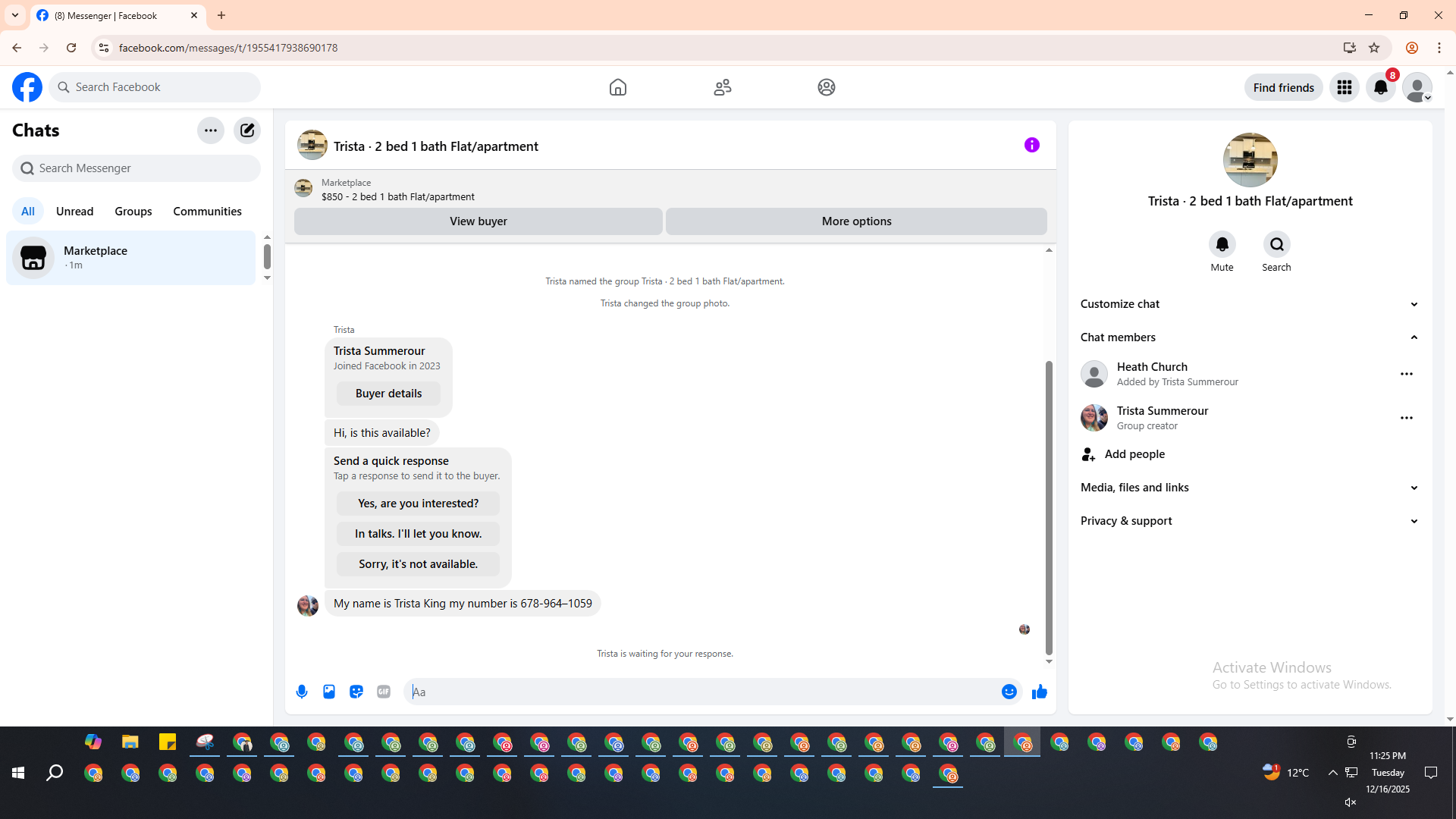Open Buyer details for Trista Summerour

pos(388,394)
